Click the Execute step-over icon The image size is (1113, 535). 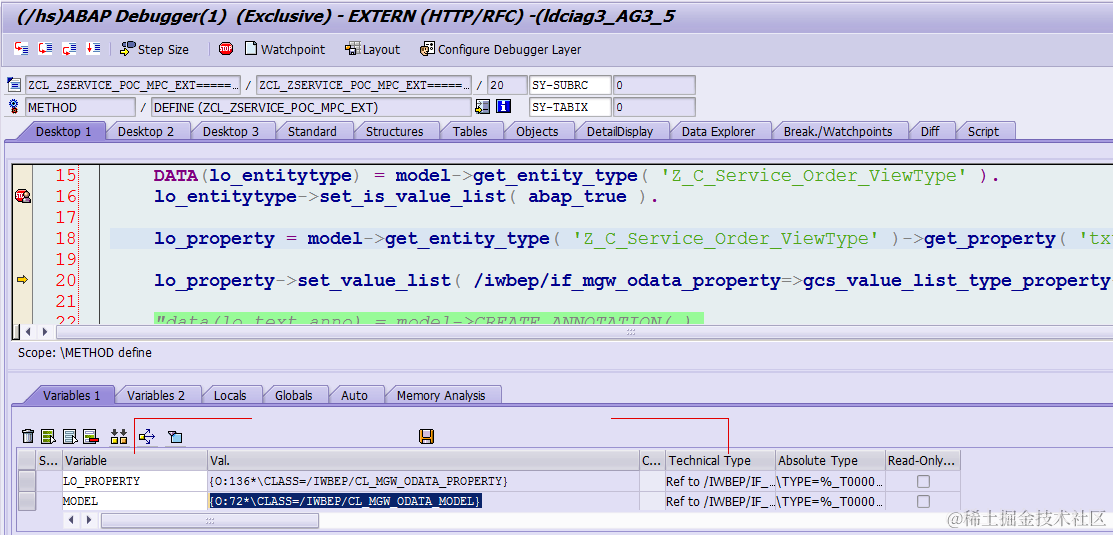[x=45, y=49]
